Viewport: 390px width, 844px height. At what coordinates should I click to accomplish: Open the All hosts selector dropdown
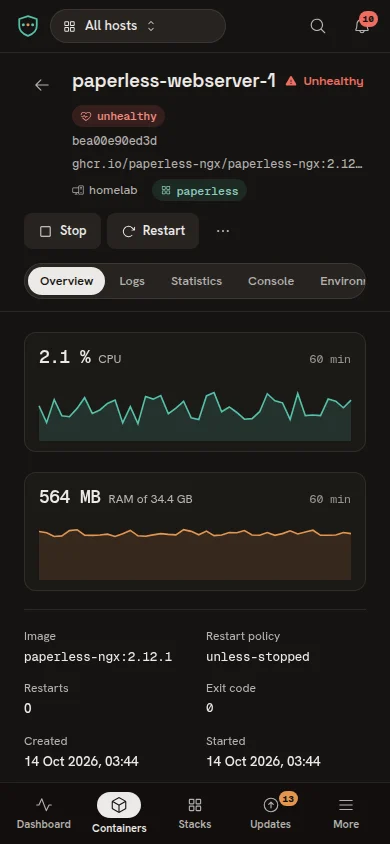click(138, 26)
